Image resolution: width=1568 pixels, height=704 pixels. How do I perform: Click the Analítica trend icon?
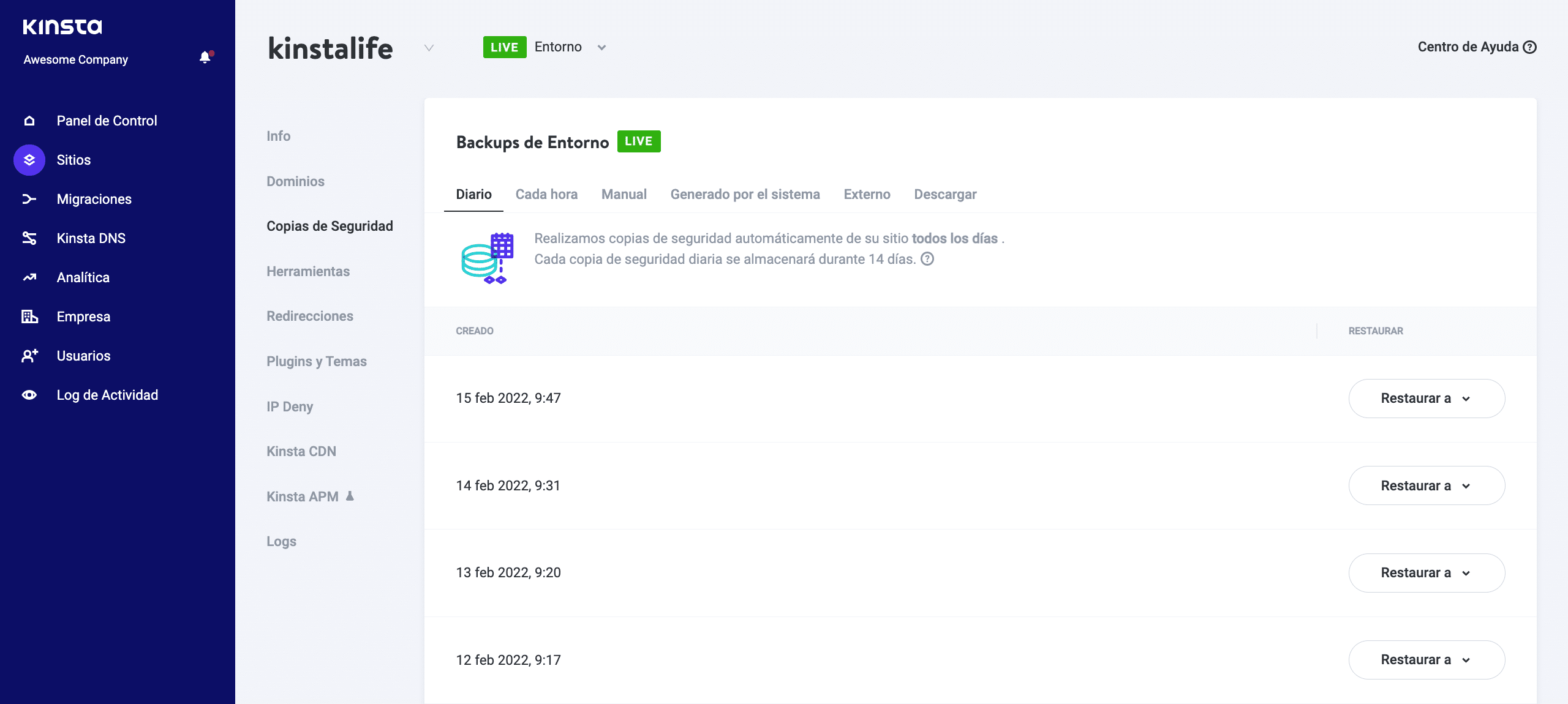pos(29,277)
